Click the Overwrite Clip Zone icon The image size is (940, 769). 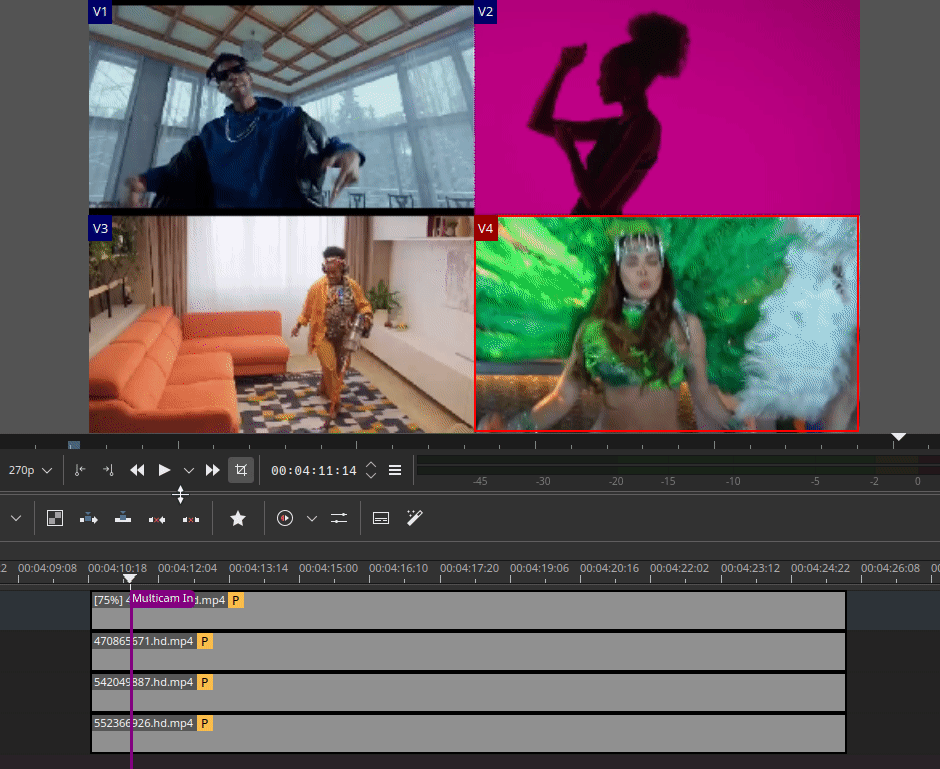click(x=123, y=518)
